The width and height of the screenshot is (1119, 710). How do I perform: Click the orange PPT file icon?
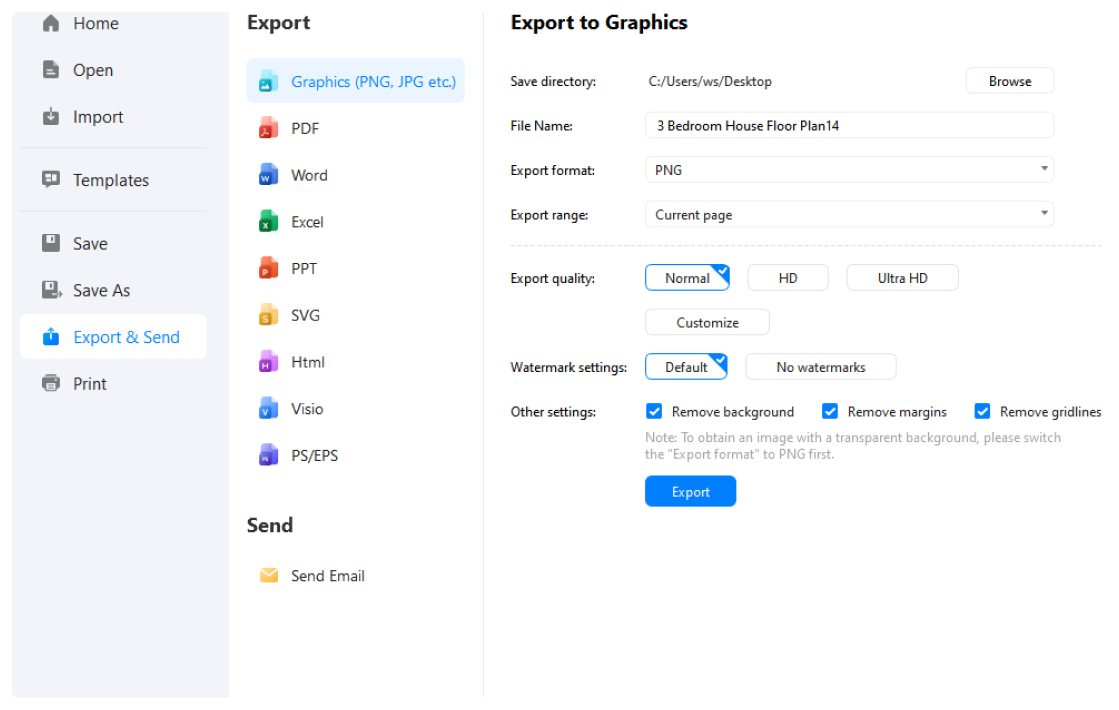tap(268, 268)
